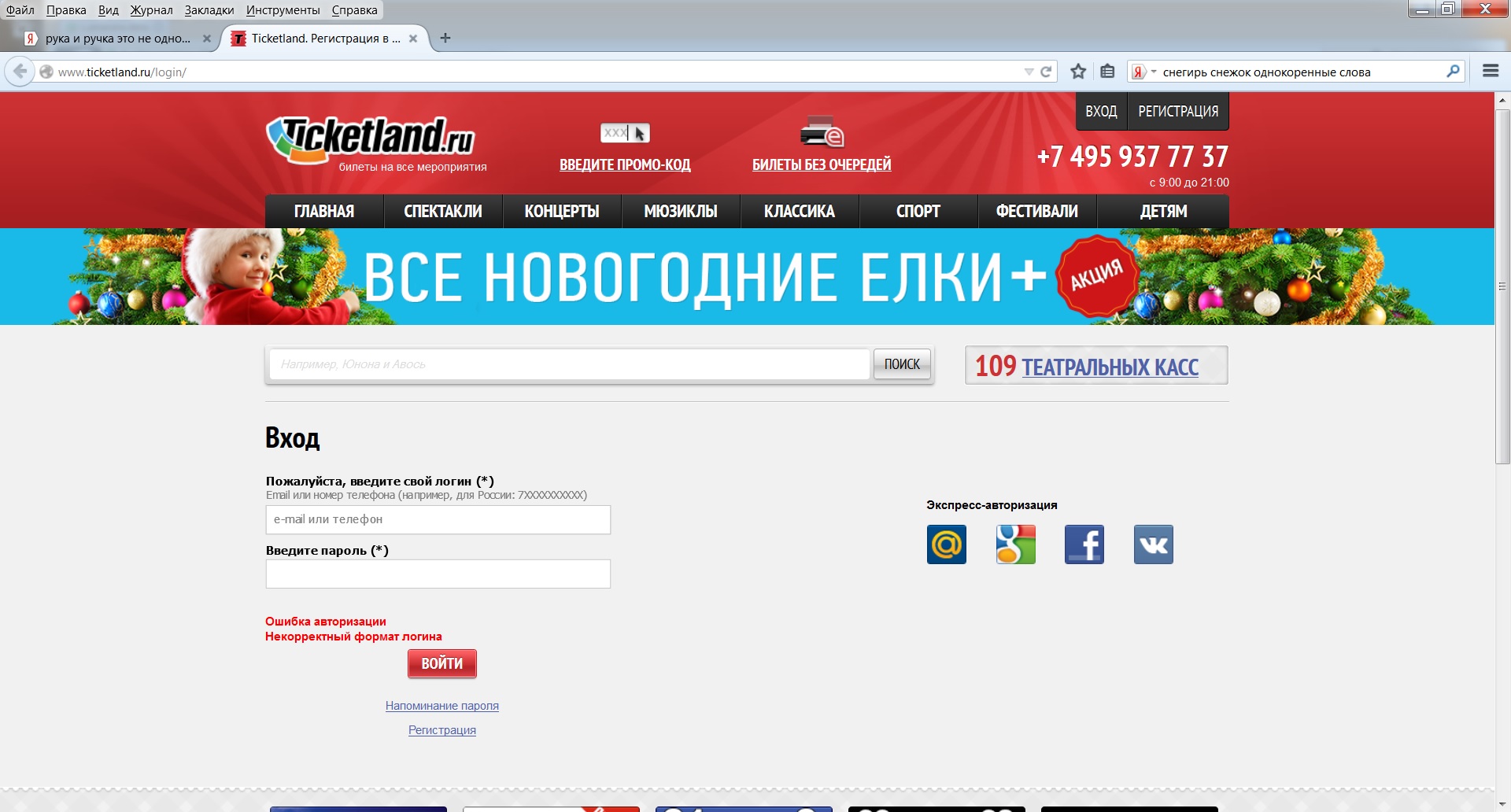The width and height of the screenshot is (1511, 812).
Task: Click the site identity globe icon
Action: click(46, 72)
